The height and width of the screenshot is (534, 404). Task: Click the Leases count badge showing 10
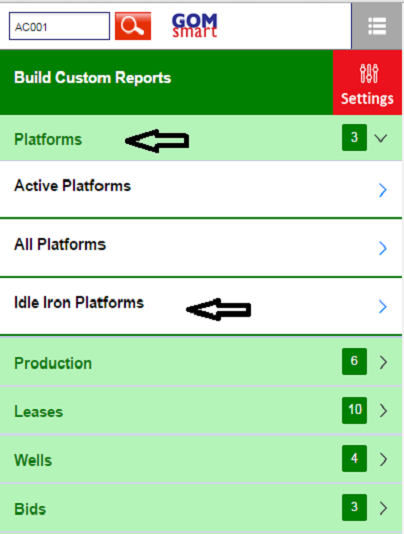(354, 410)
